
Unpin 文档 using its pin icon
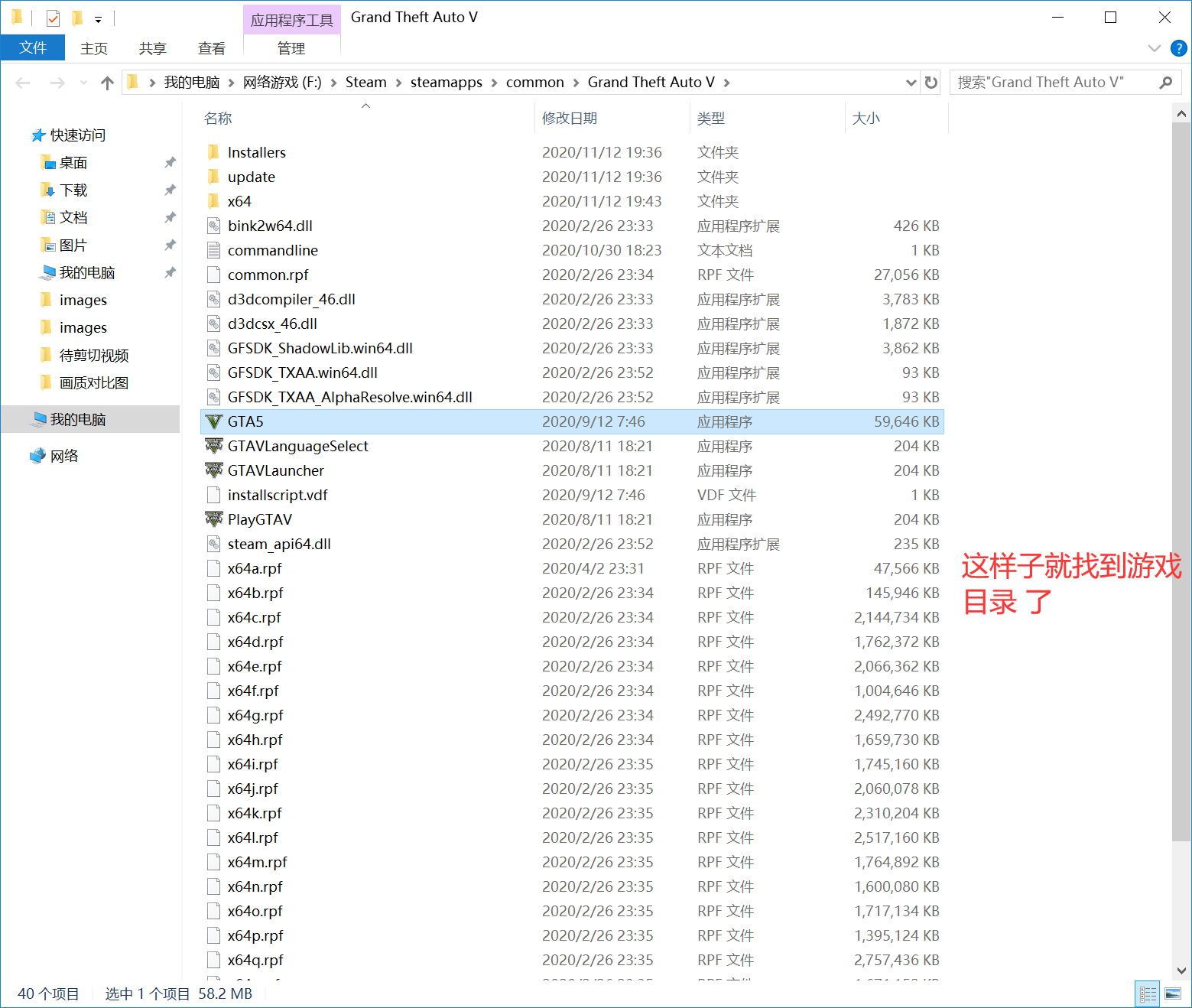[170, 218]
